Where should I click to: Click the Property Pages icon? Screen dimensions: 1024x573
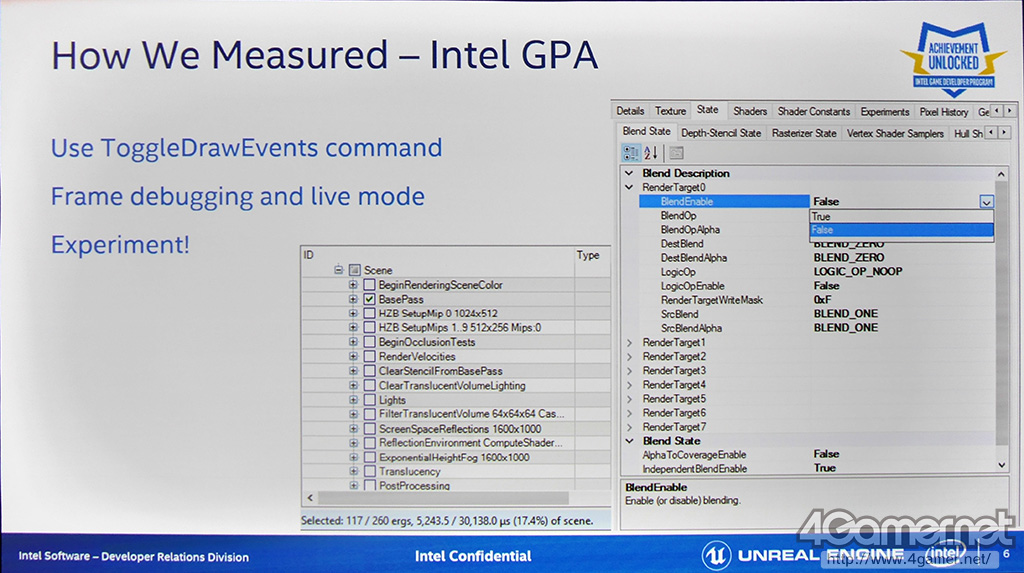(676, 153)
